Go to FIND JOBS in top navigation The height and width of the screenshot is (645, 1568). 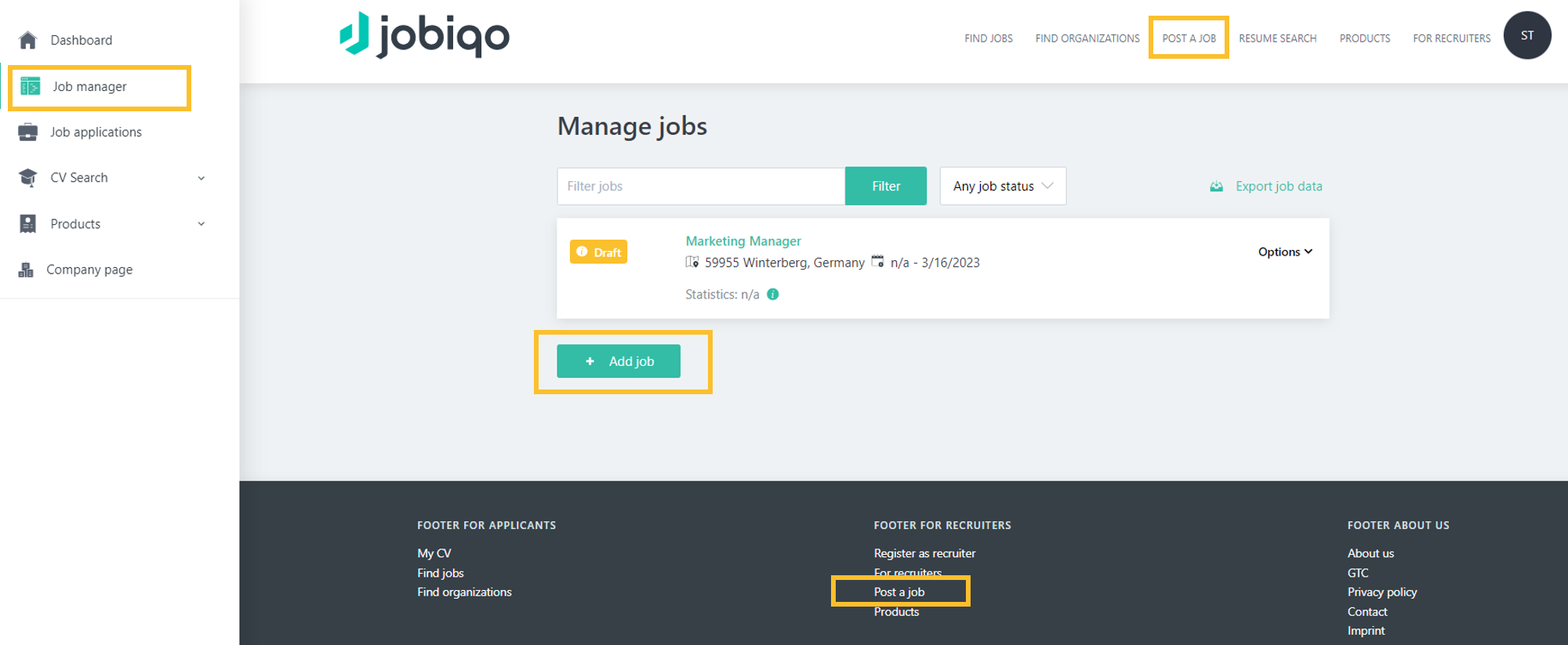point(989,38)
